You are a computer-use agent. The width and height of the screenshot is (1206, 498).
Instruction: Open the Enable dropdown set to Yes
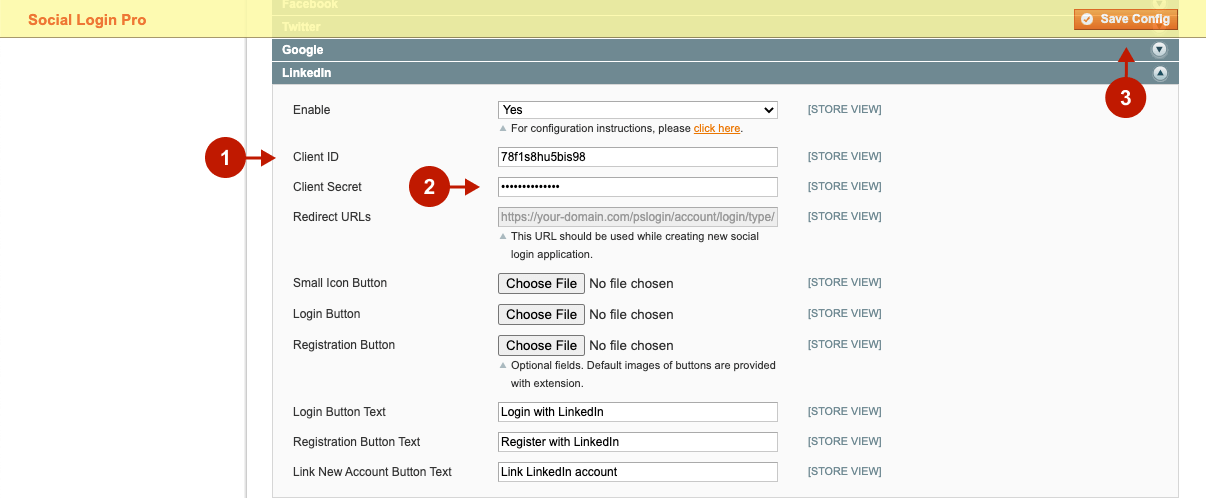tap(637, 110)
